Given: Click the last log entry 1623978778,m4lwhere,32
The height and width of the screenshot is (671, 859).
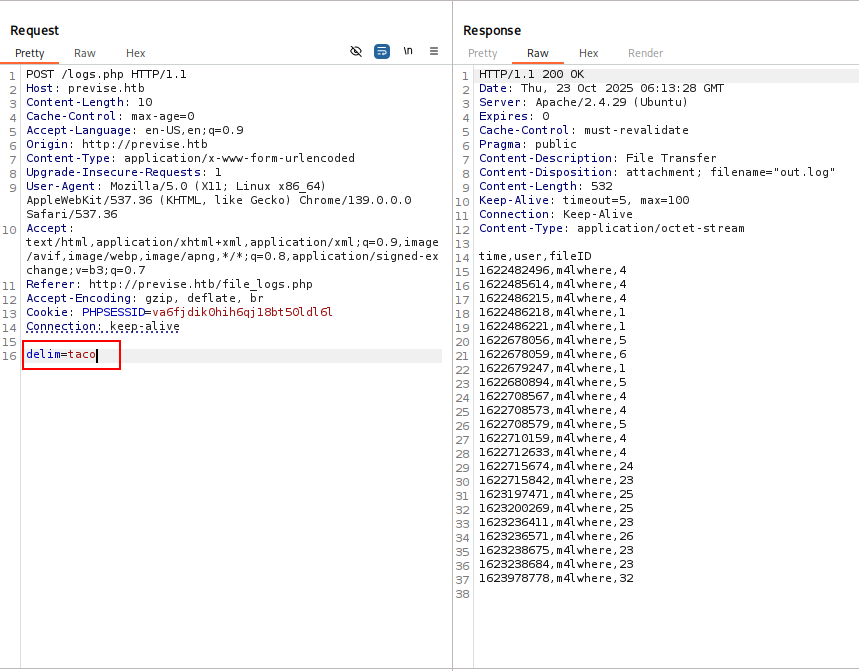Looking at the screenshot, I should pos(556,578).
